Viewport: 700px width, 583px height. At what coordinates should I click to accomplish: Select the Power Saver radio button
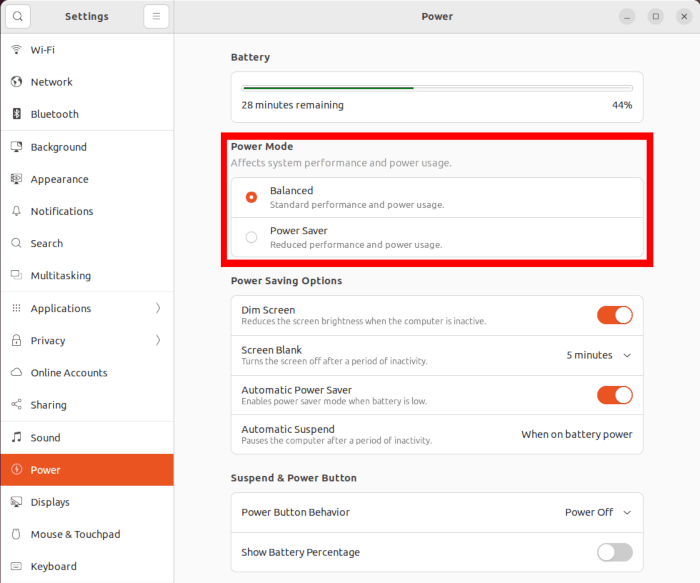[x=251, y=237]
